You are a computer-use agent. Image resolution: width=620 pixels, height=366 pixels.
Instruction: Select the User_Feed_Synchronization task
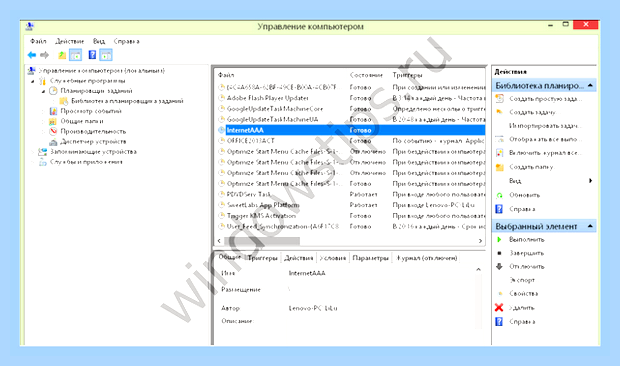click(x=283, y=226)
